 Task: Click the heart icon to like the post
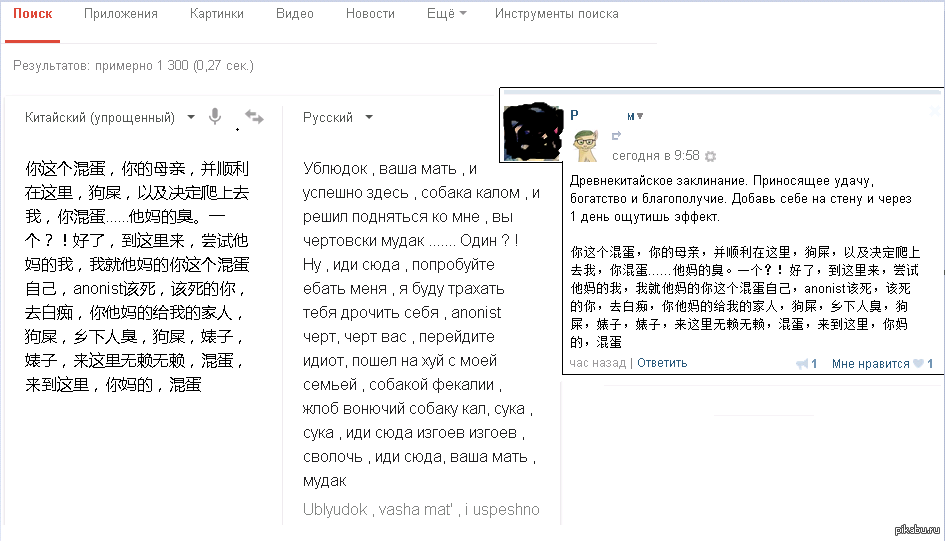[919, 364]
